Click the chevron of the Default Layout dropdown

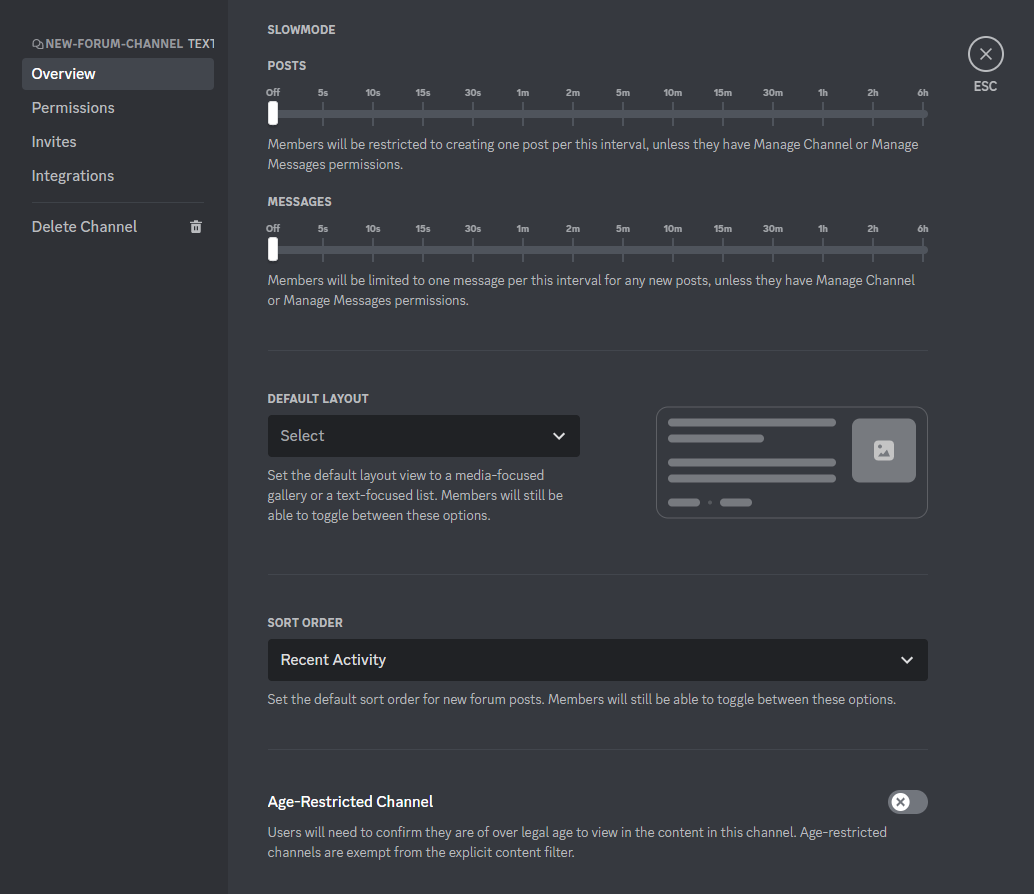click(559, 436)
